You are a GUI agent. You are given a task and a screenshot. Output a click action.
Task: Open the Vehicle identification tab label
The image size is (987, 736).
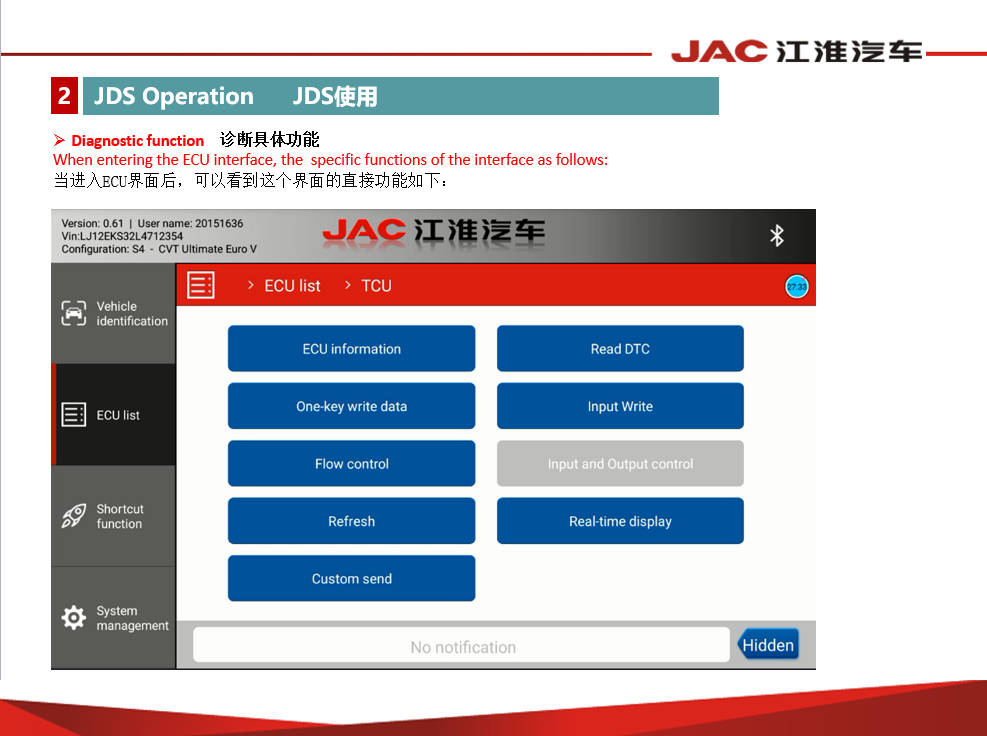(x=132, y=314)
